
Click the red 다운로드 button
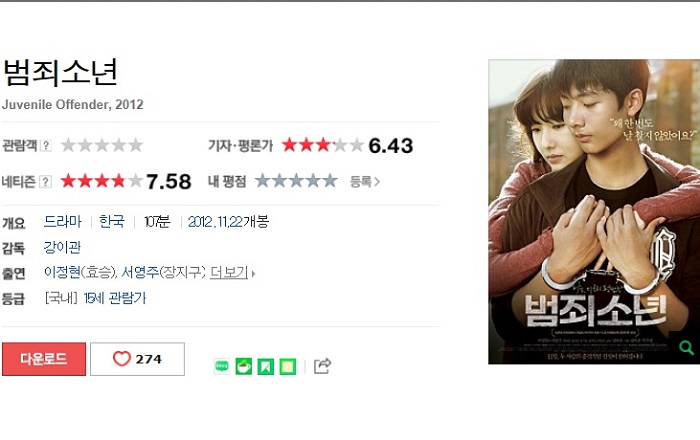[44, 359]
